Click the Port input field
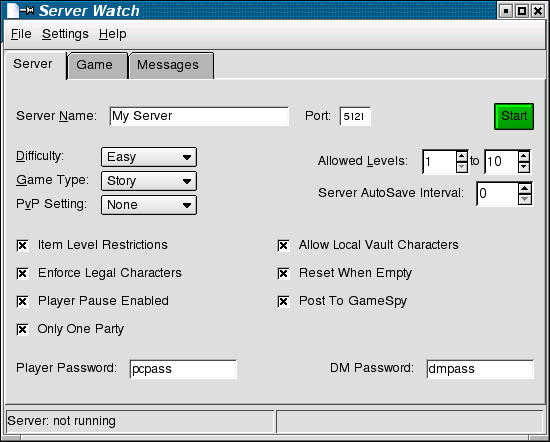Screen dimensions: 550x442 pos(355,116)
